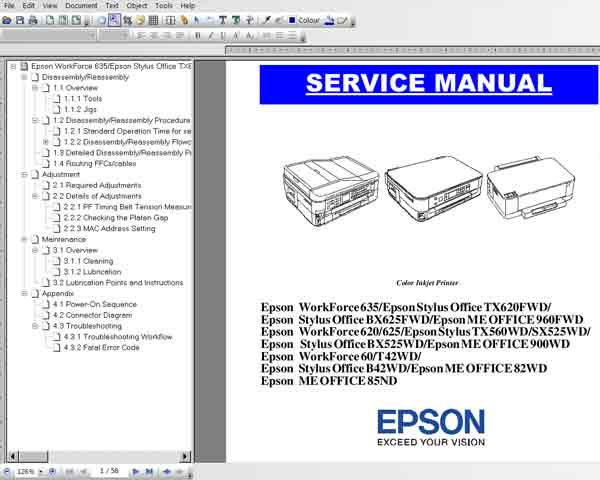Image resolution: width=600 pixels, height=480 pixels.
Task: Click the page number field showing 1 / 58
Action: (109, 471)
